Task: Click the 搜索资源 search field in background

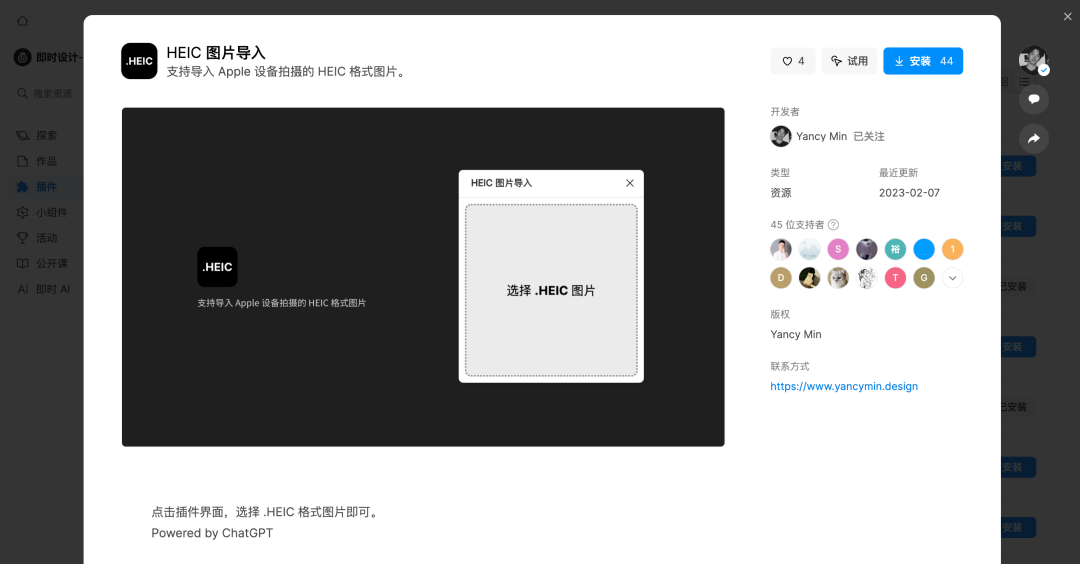Action: [47, 93]
